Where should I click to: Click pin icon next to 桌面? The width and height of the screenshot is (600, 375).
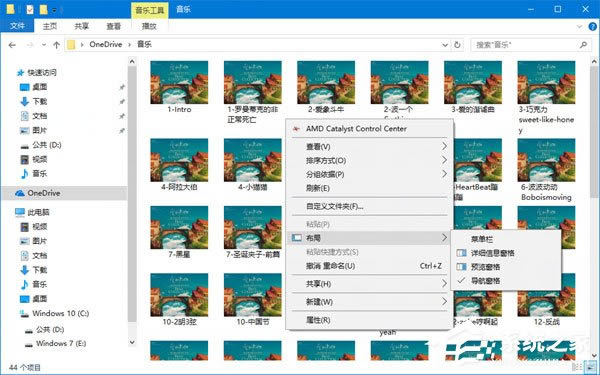click(x=122, y=87)
